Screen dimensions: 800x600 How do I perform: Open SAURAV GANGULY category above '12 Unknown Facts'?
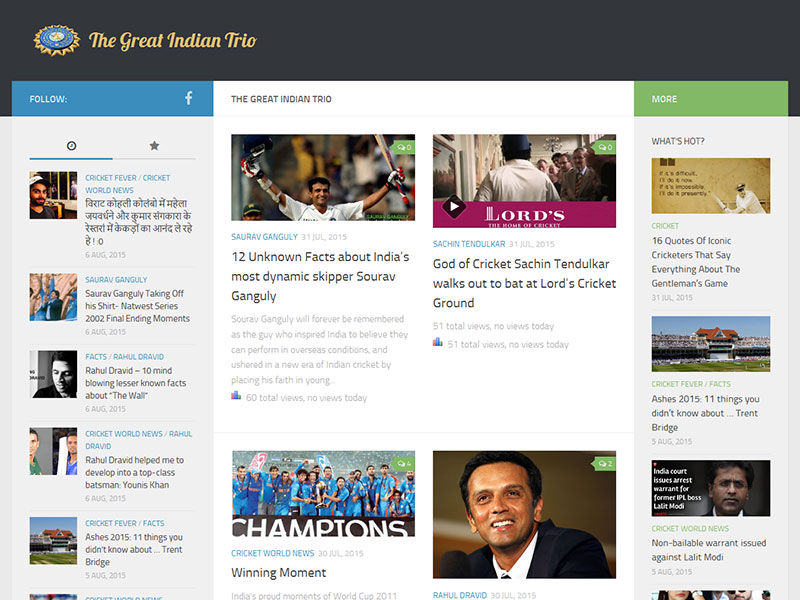coord(264,237)
